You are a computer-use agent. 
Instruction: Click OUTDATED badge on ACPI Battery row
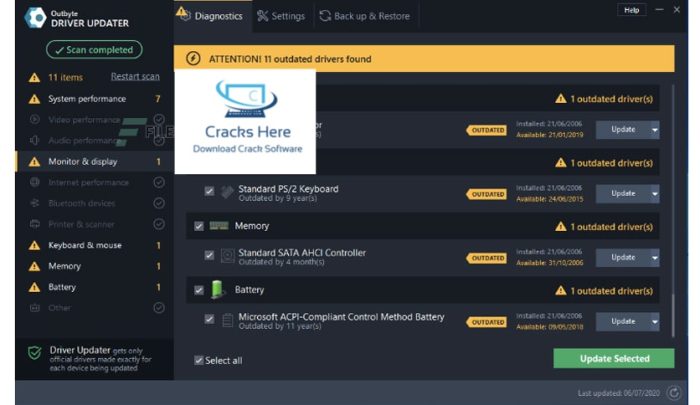point(487,322)
